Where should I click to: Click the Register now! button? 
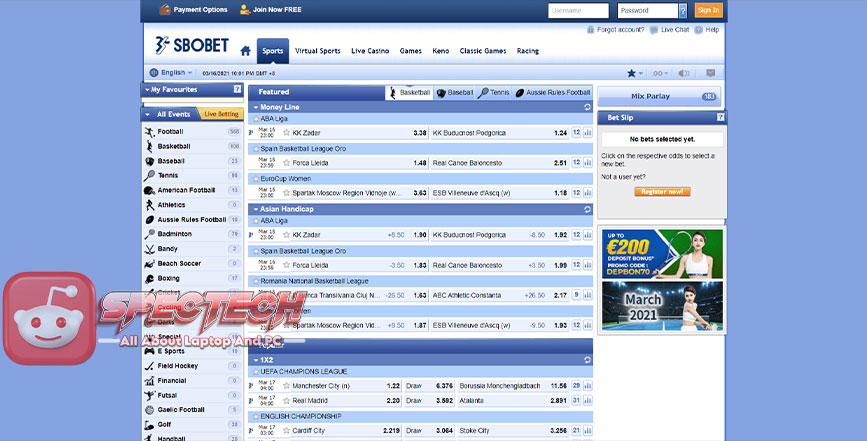coord(662,192)
